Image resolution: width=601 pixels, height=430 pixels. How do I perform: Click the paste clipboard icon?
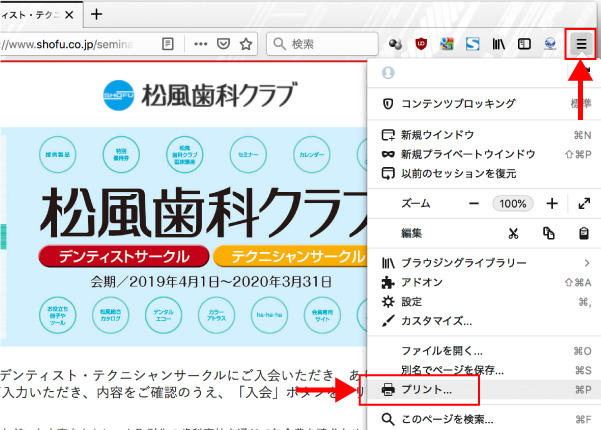point(584,233)
